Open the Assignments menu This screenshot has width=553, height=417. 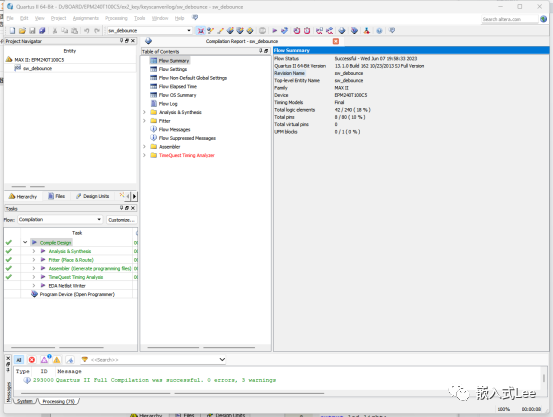pos(86,18)
